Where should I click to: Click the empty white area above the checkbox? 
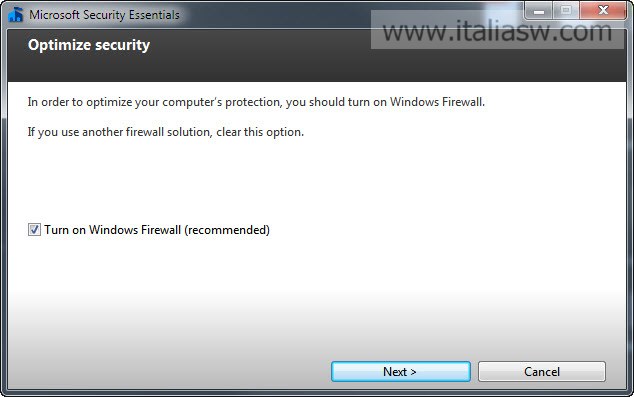[317, 178]
